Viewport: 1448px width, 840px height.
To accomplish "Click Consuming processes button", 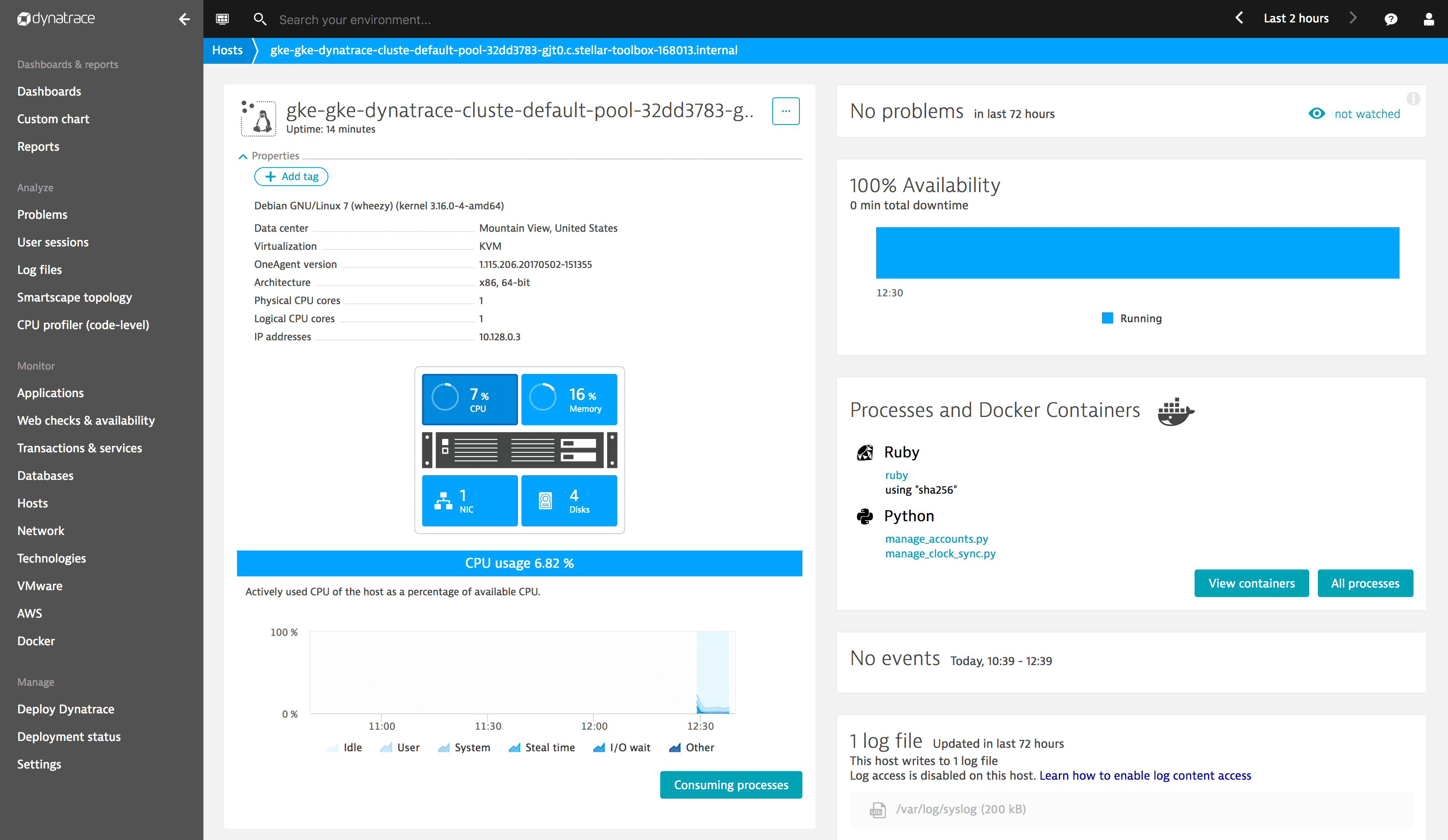I will (x=731, y=785).
